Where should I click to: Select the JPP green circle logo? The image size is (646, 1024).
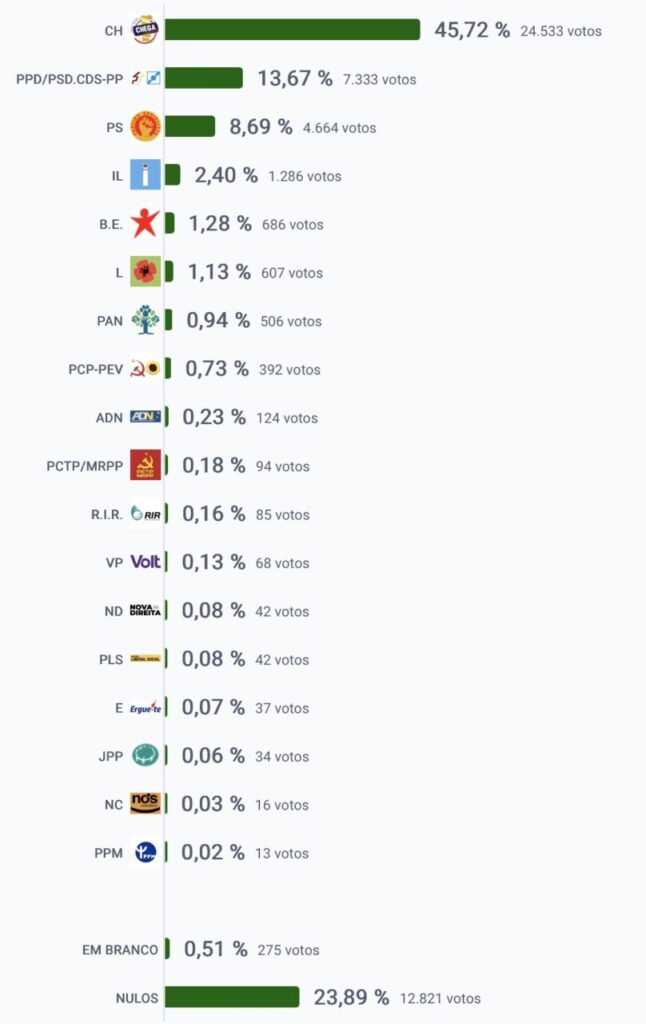pos(145,756)
